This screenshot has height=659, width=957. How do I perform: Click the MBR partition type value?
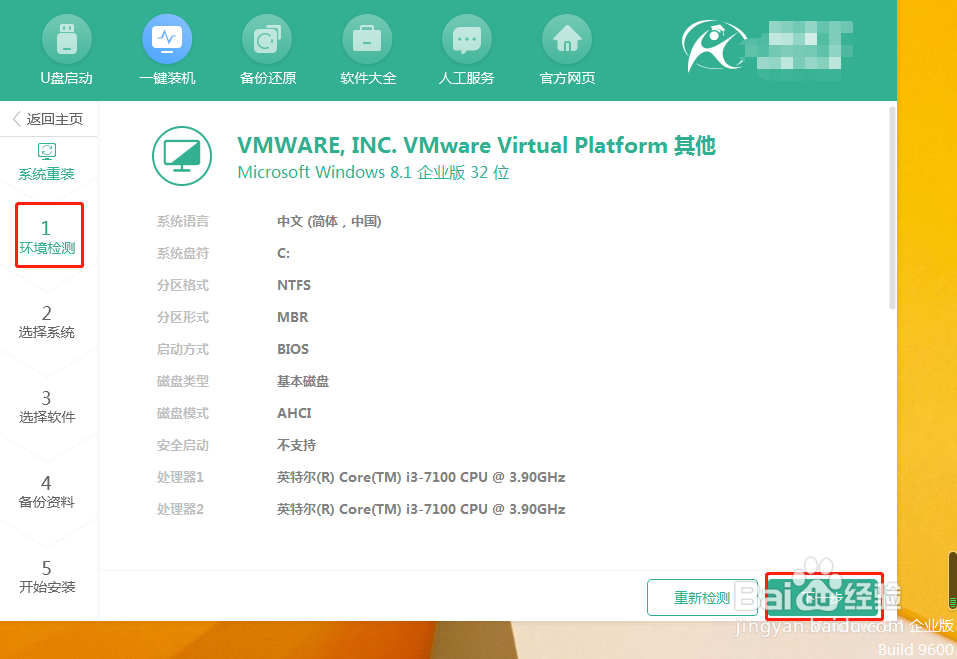pyautogui.click(x=292, y=317)
